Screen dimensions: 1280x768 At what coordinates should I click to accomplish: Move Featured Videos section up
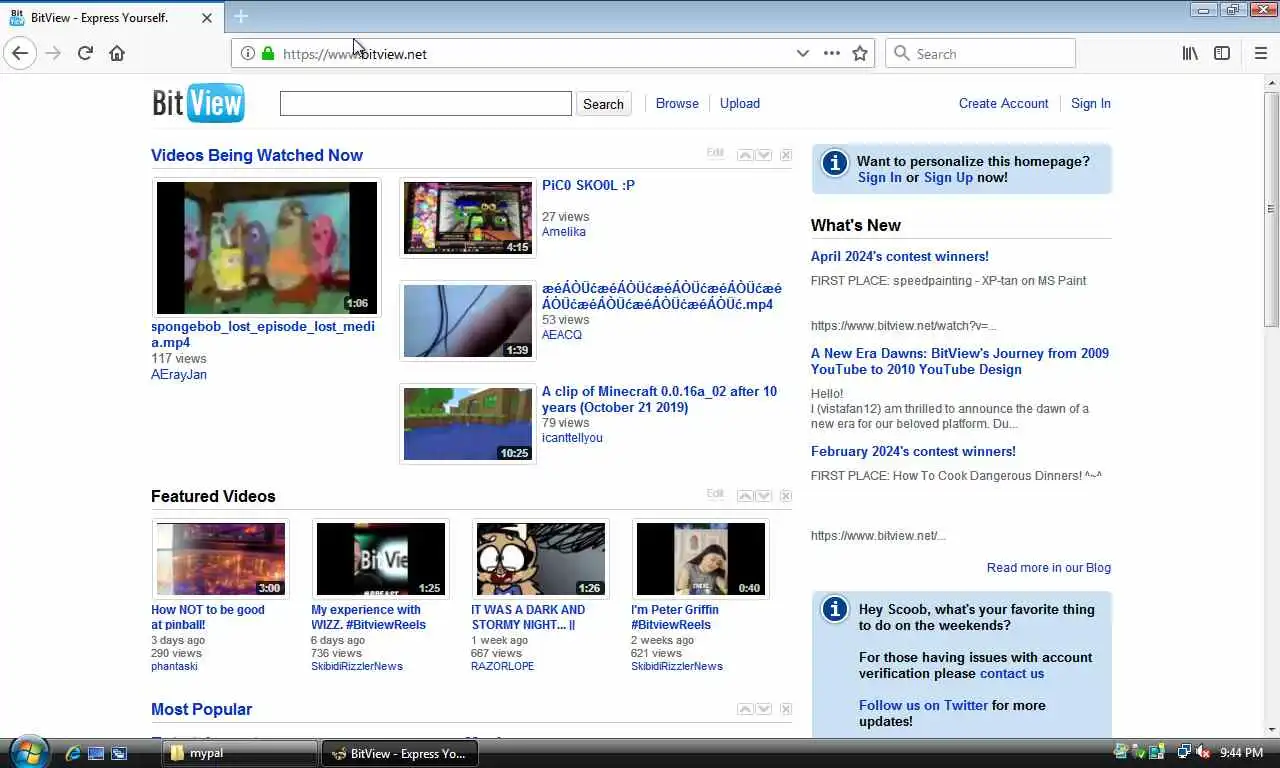745,496
